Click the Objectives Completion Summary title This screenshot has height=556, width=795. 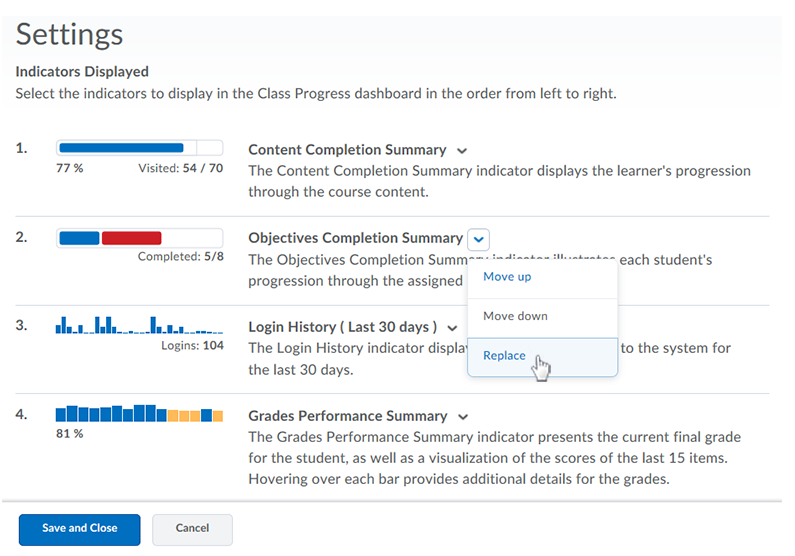click(x=355, y=238)
